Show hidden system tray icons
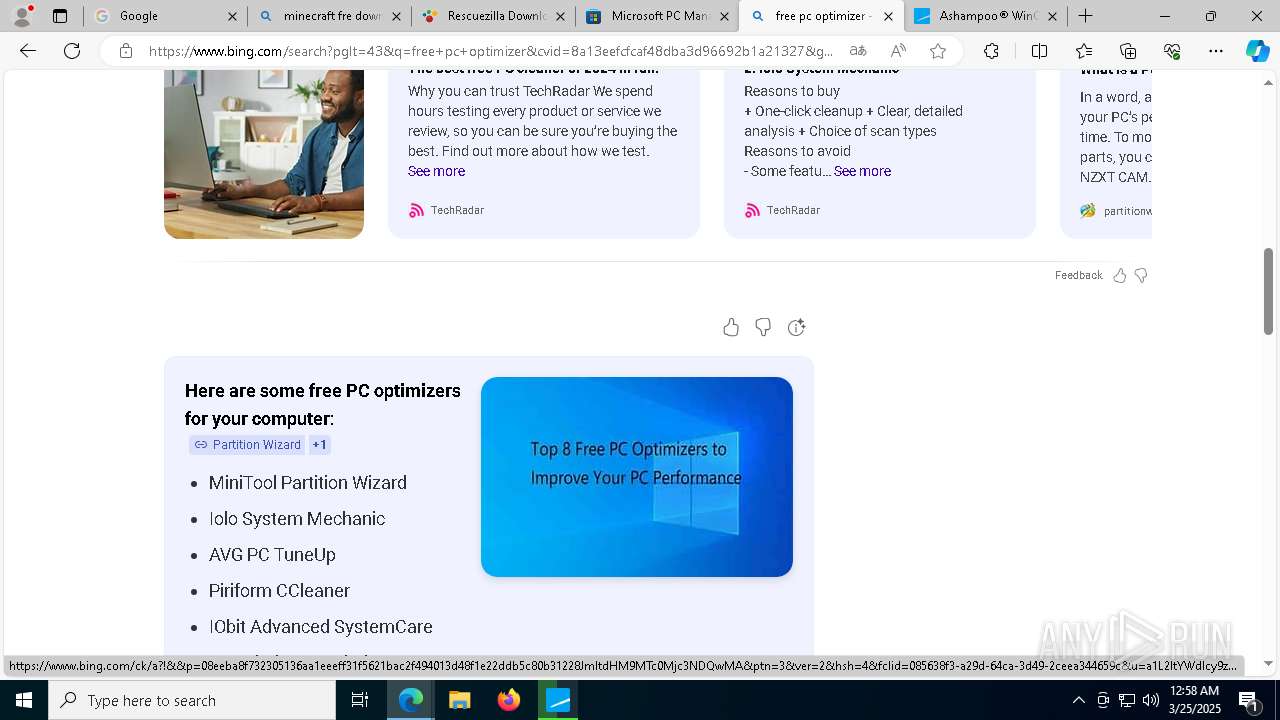 (x=1078, y=700)
